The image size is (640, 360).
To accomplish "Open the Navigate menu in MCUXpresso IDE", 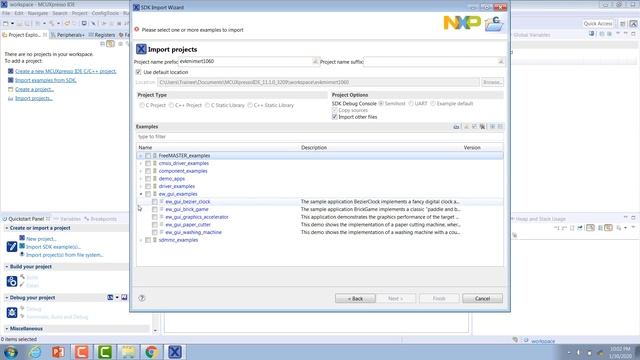I will [x=38, y=13].
